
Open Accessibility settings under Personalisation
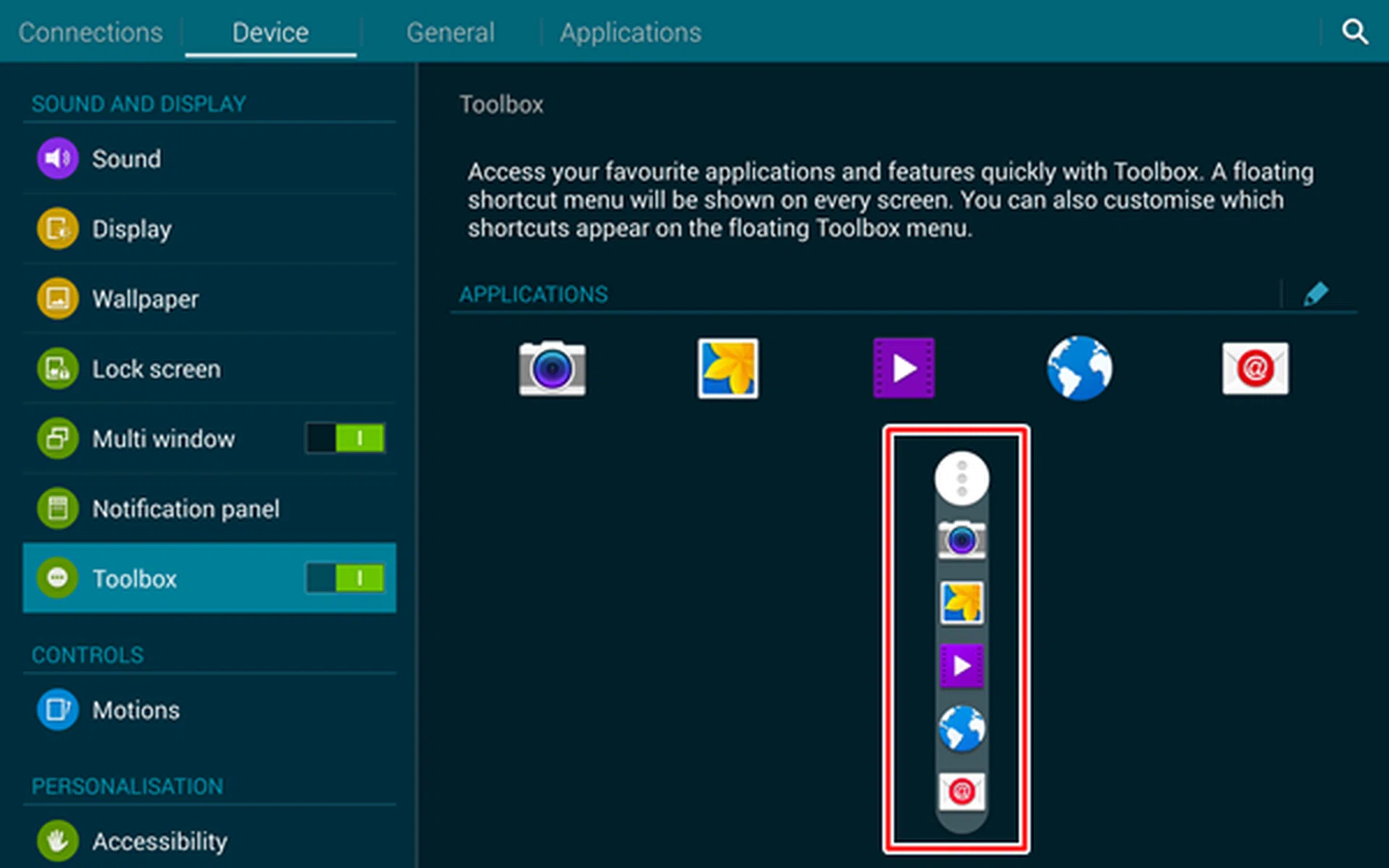click(159, 841)
